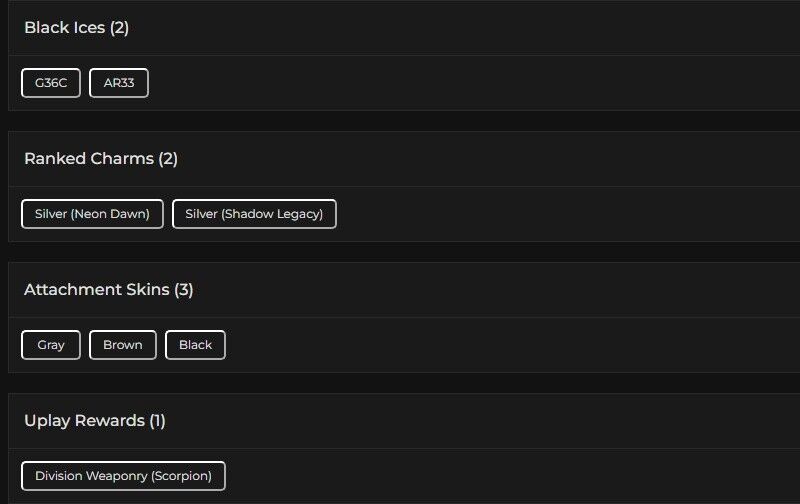Click the Gray attachment skin tag
Screen dimensions: 800x504
coord(51,345)
